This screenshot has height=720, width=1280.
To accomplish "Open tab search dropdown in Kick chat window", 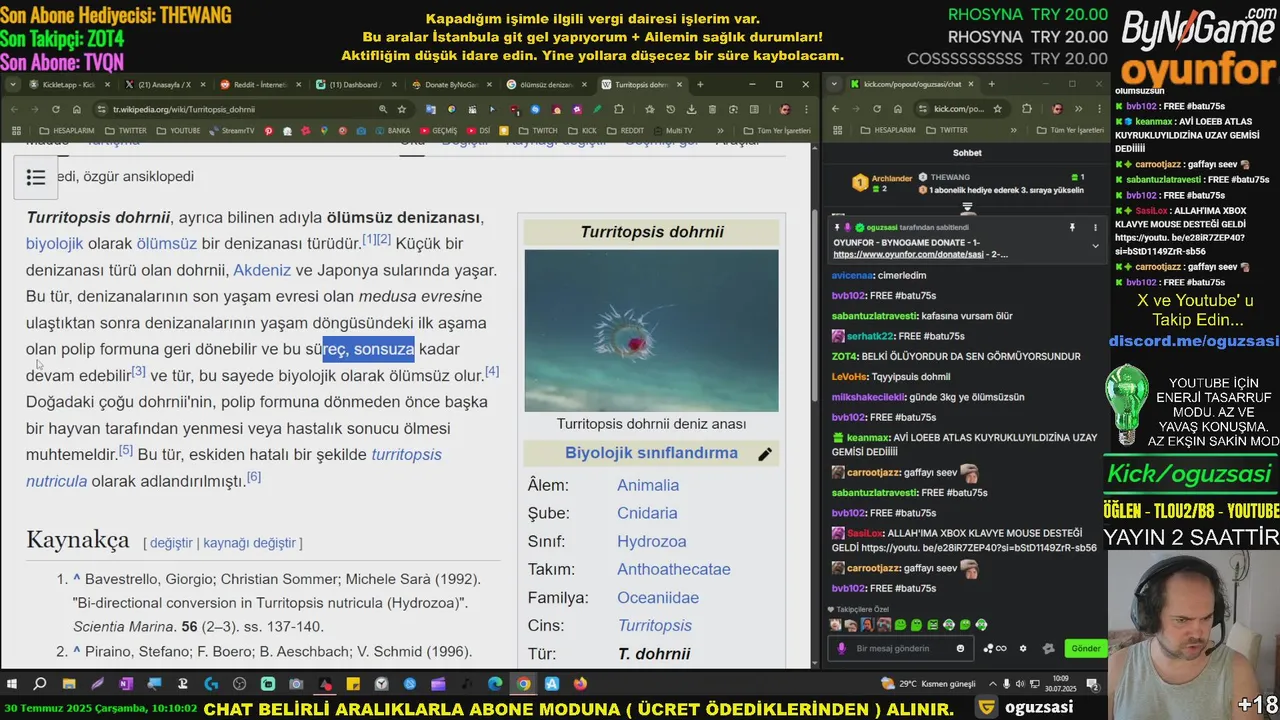I will [x=836, y=84].
